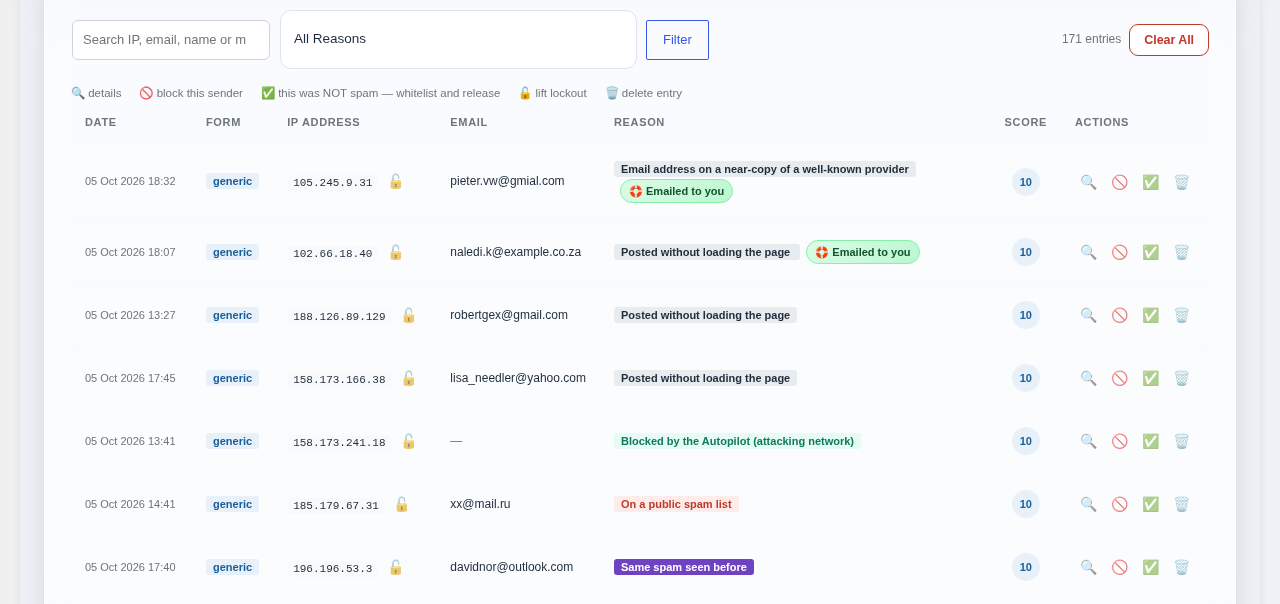The image size is (1280, 604).
Task: Select IP address 185.179.67.31
Action: (336, 505)
